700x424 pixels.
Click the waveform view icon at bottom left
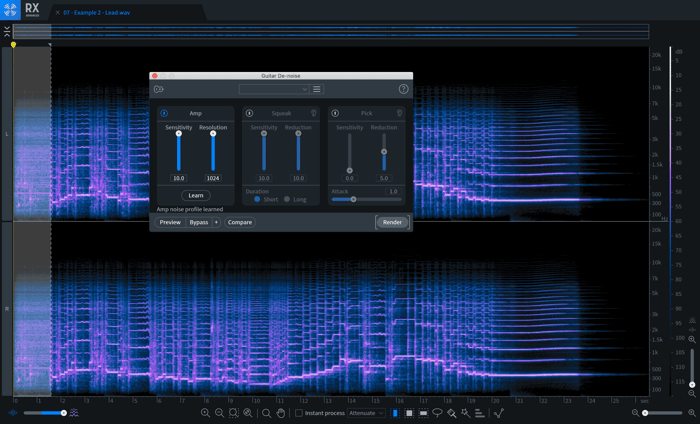click(13, 413)
